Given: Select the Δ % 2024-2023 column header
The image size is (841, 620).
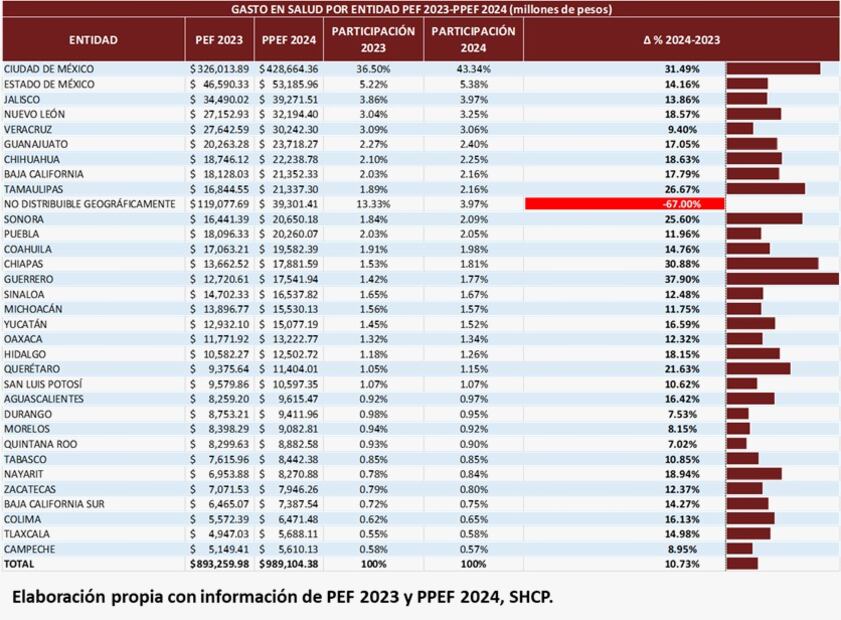Looking at the screenshot, I should pyautogui.click(x=680, y=40).
